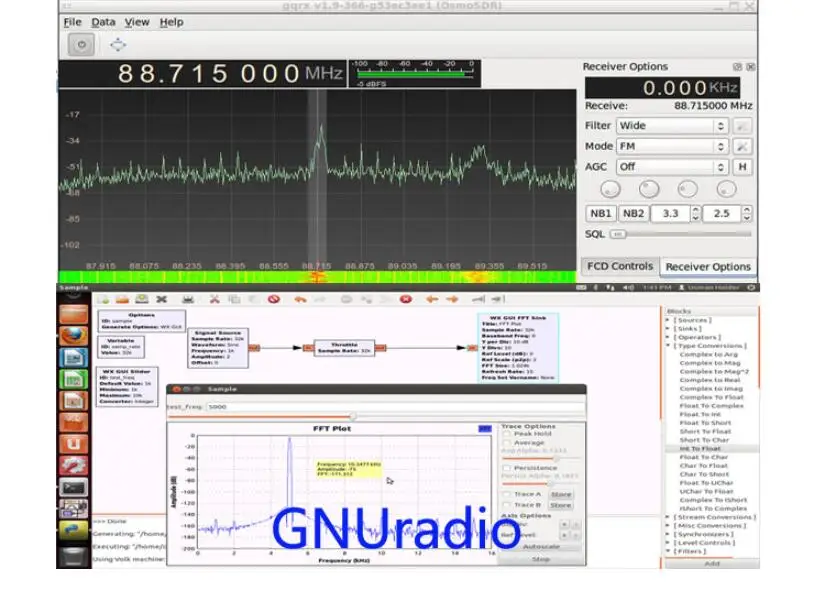Open the Filter width dropdown set to Wide

tap(672, 126)
